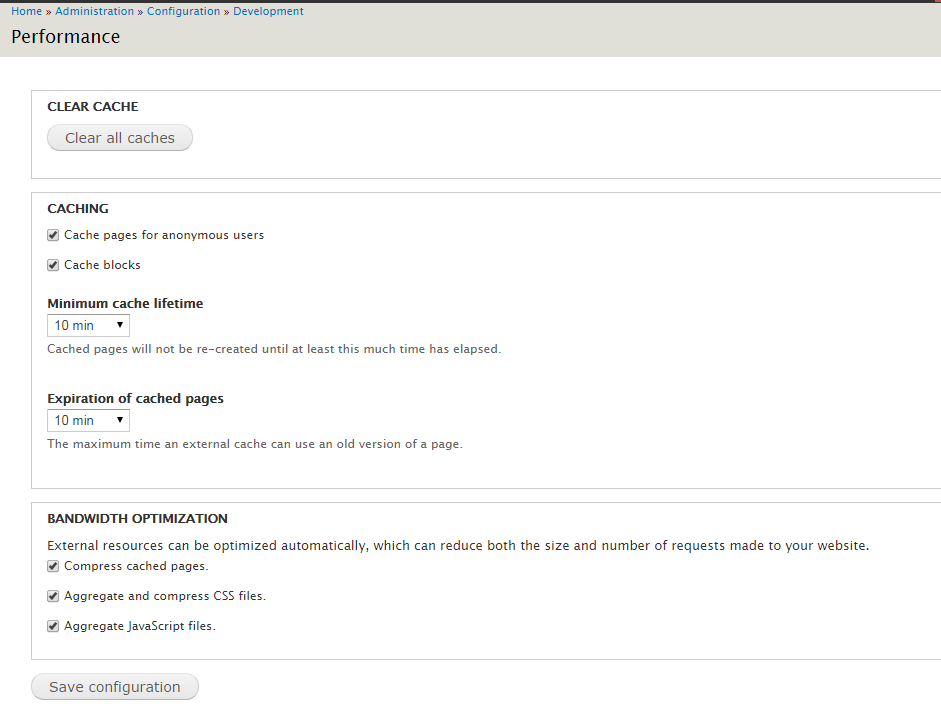Uncheck the Cache blocks checkbox

coord(53,265)
